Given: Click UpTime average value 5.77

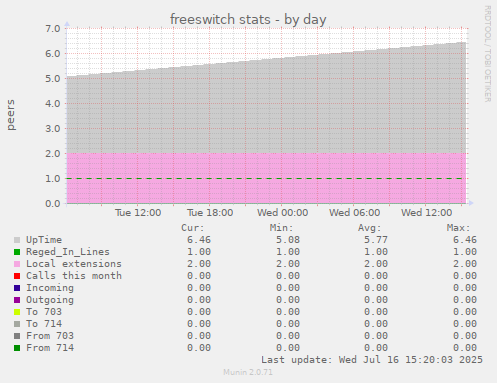Looking at the screenshot, I should tap(376, 240).
